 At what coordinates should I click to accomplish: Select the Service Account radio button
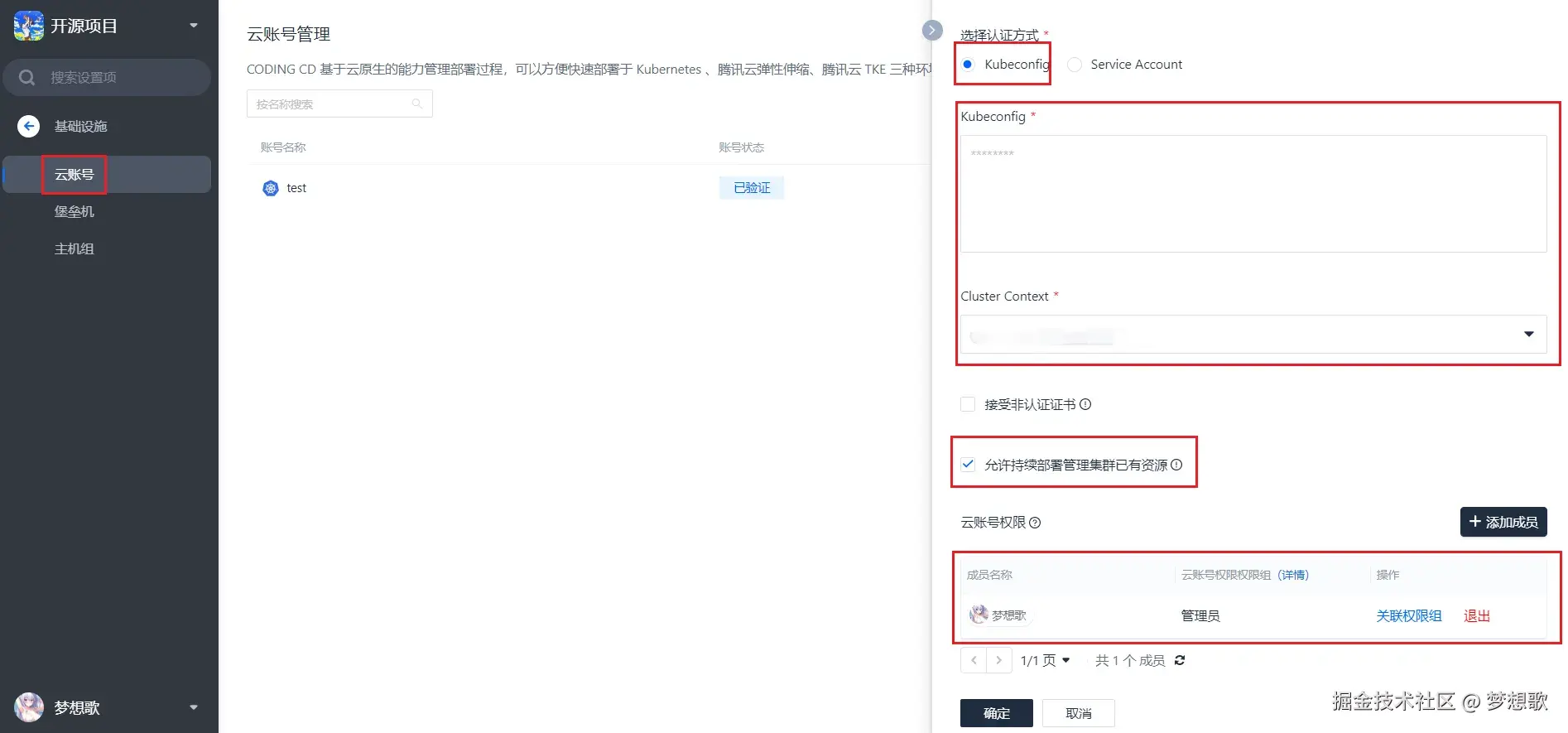click(x=1075, y=64)
